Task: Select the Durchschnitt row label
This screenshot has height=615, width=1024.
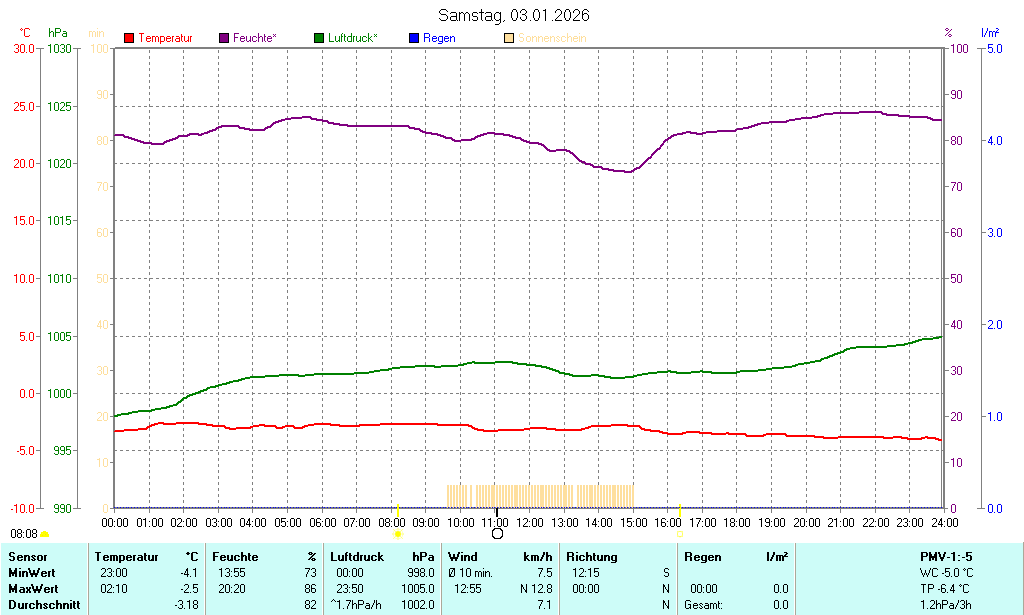Action: (x=43, y=605)
